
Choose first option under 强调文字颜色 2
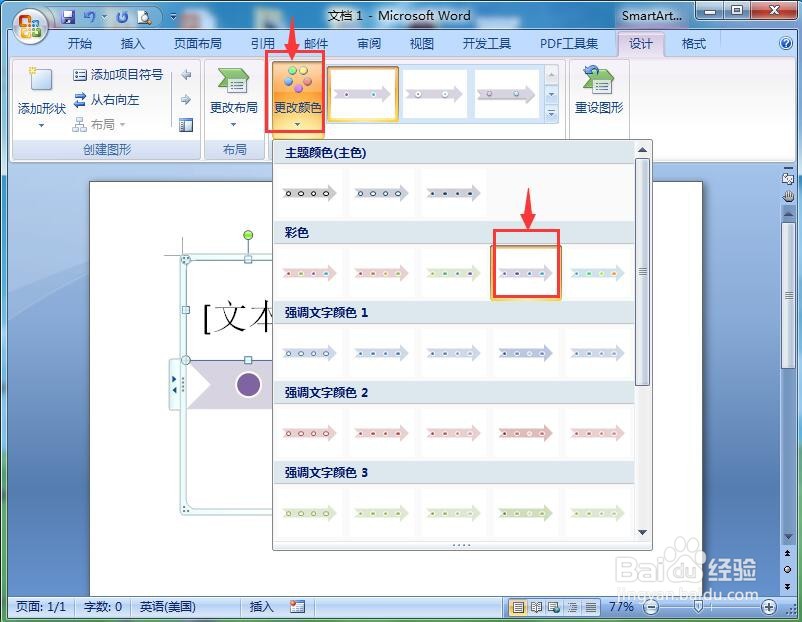tap(309, 433)
